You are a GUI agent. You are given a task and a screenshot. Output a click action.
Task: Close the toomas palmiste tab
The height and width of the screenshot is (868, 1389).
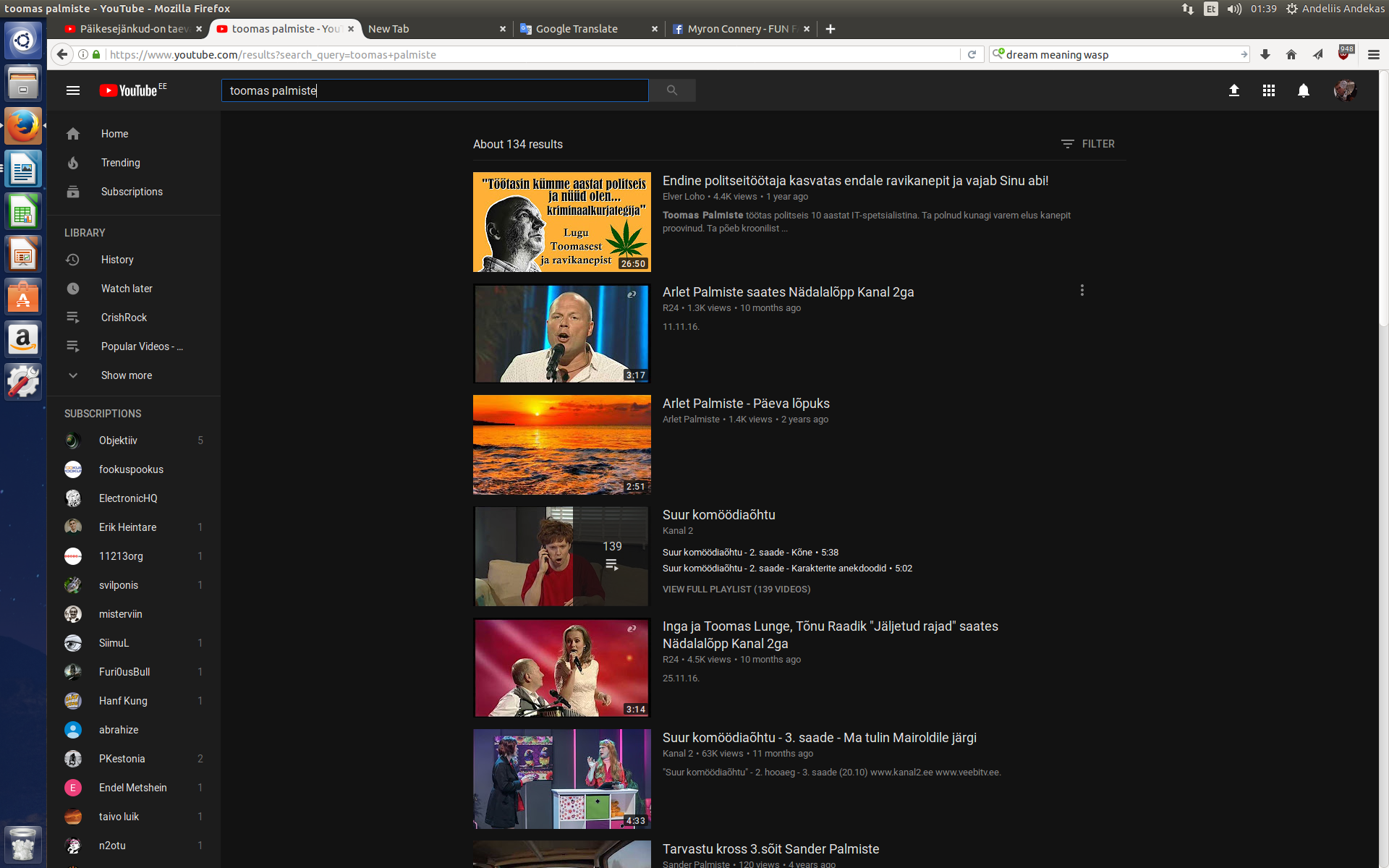tap(351, 29)
